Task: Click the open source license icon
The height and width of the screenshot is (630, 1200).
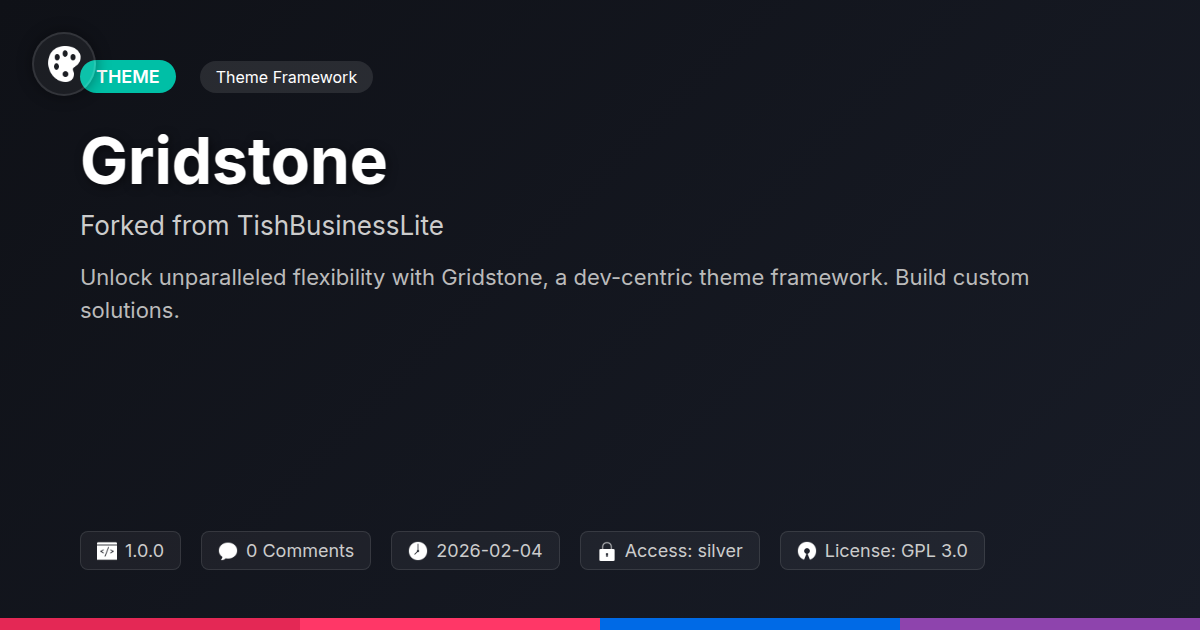Action: coord(807,551)
